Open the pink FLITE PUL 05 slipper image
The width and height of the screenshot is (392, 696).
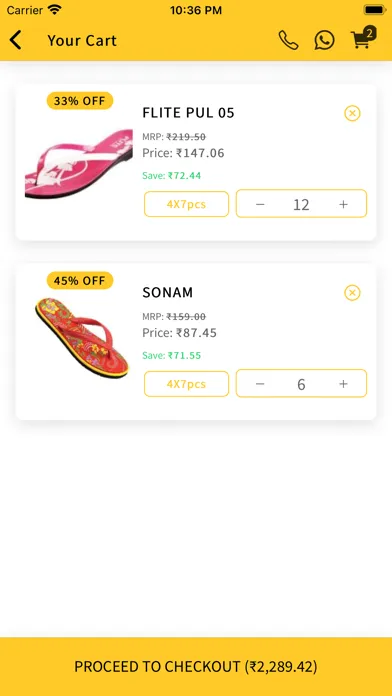pos(79,163)
